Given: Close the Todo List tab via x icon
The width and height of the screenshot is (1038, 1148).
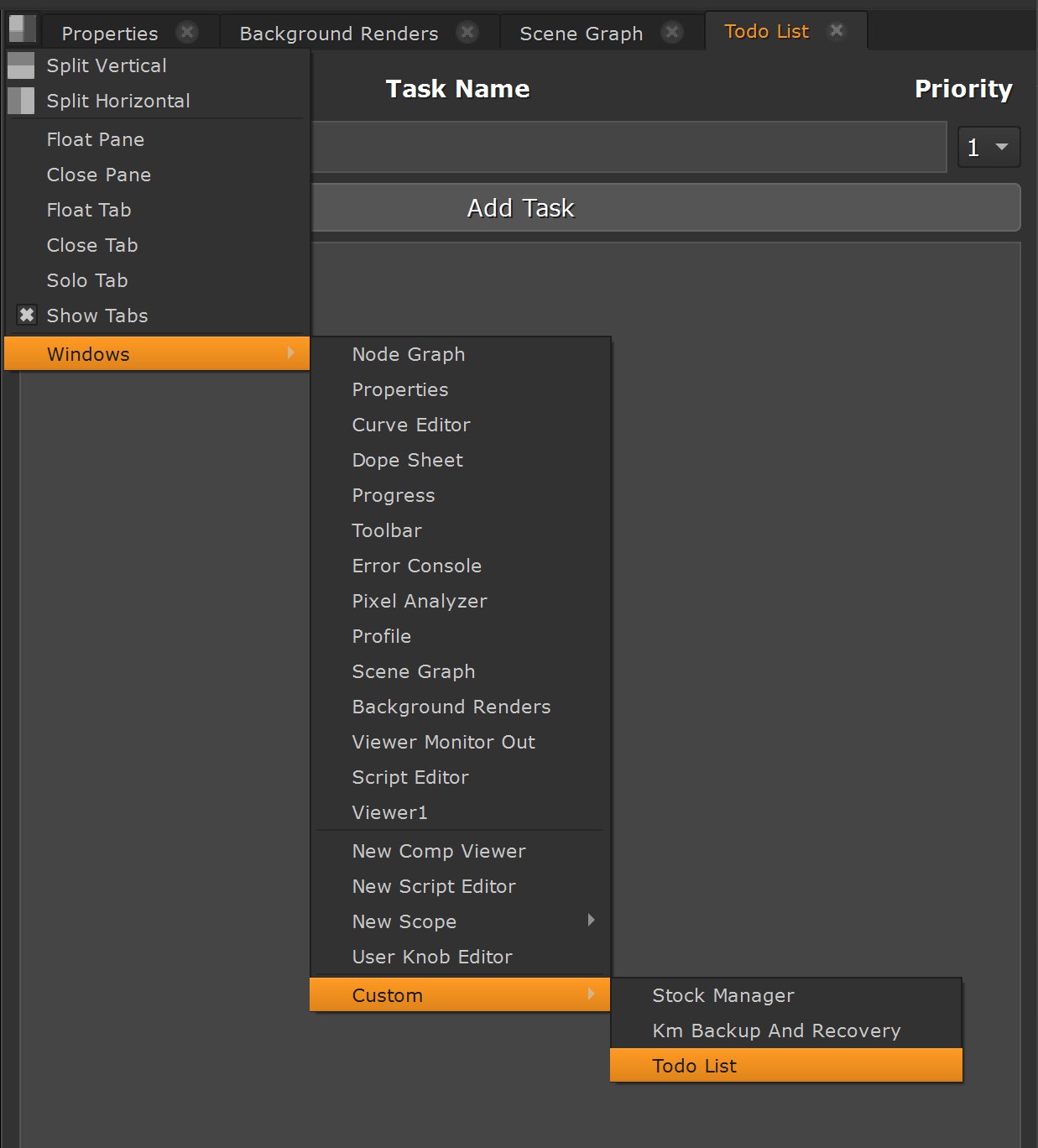Looking at the screenshot, I should point(836,31).
